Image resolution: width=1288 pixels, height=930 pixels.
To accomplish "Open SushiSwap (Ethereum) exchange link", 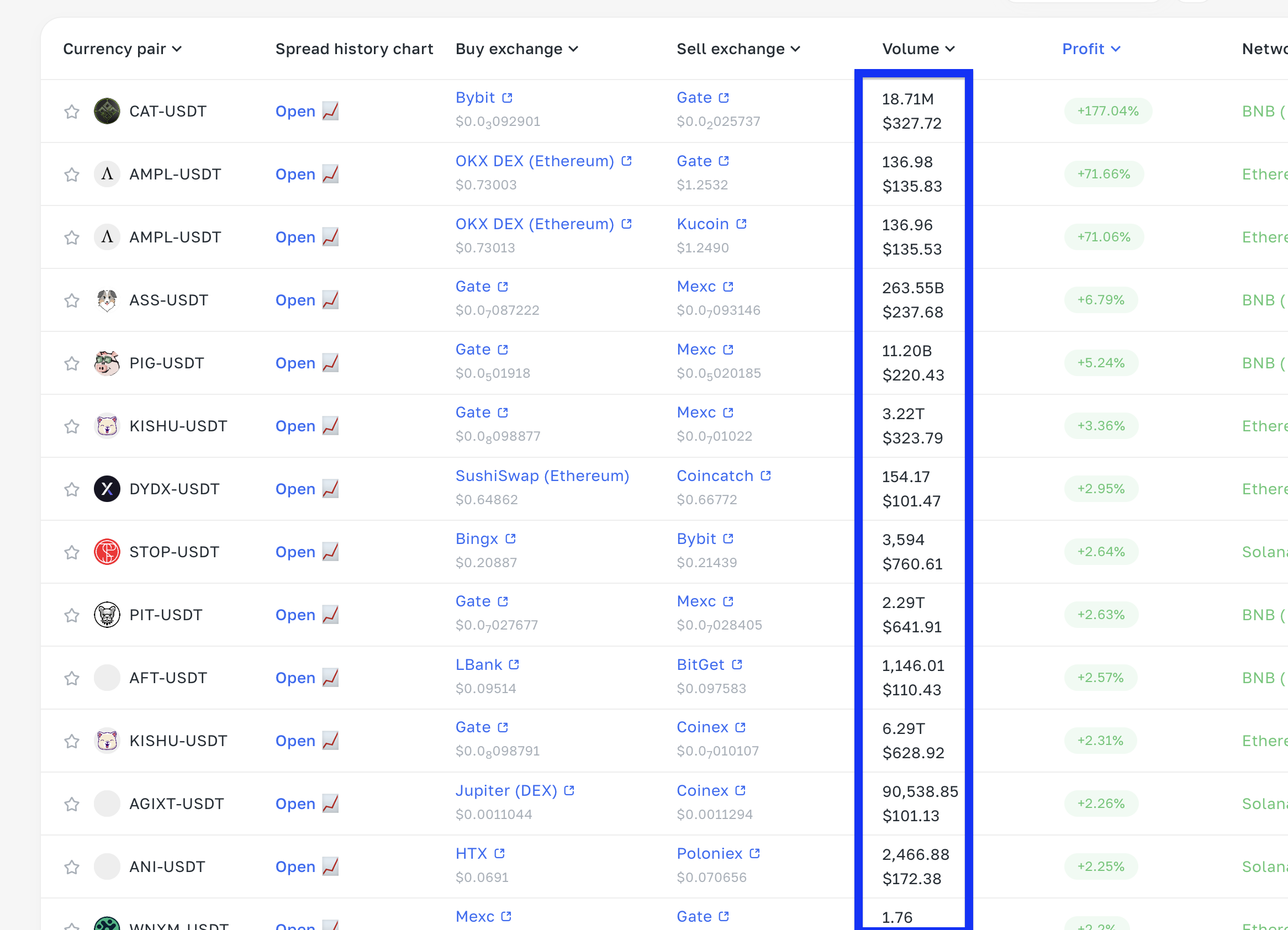I will (542, 476).
